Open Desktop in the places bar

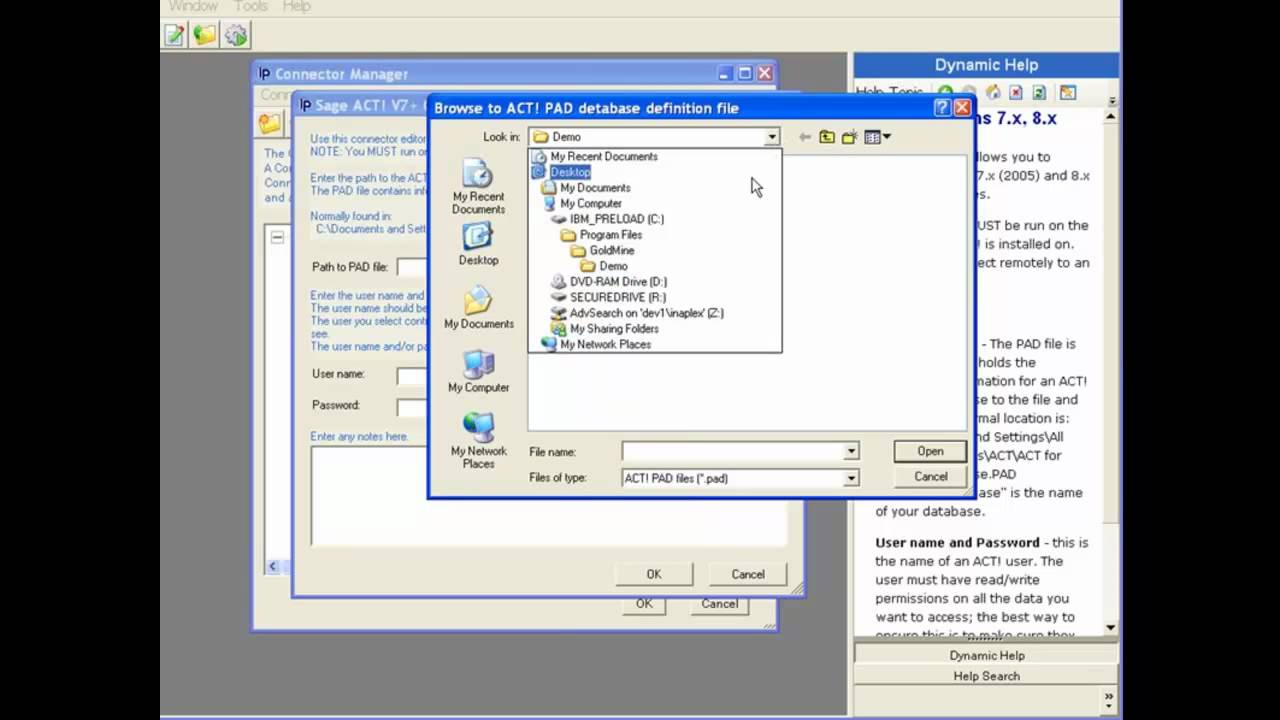click(x=478, y=244)
